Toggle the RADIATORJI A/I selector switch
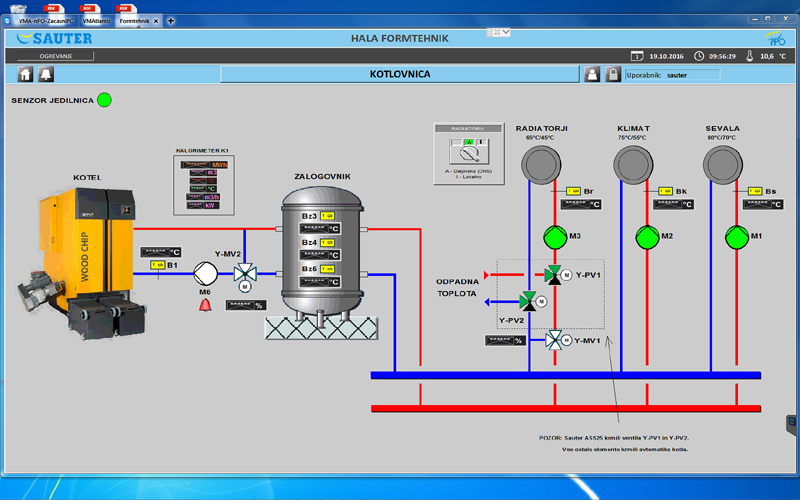Image resolution: width=800 pixels, height=500 pixels. 469,151
